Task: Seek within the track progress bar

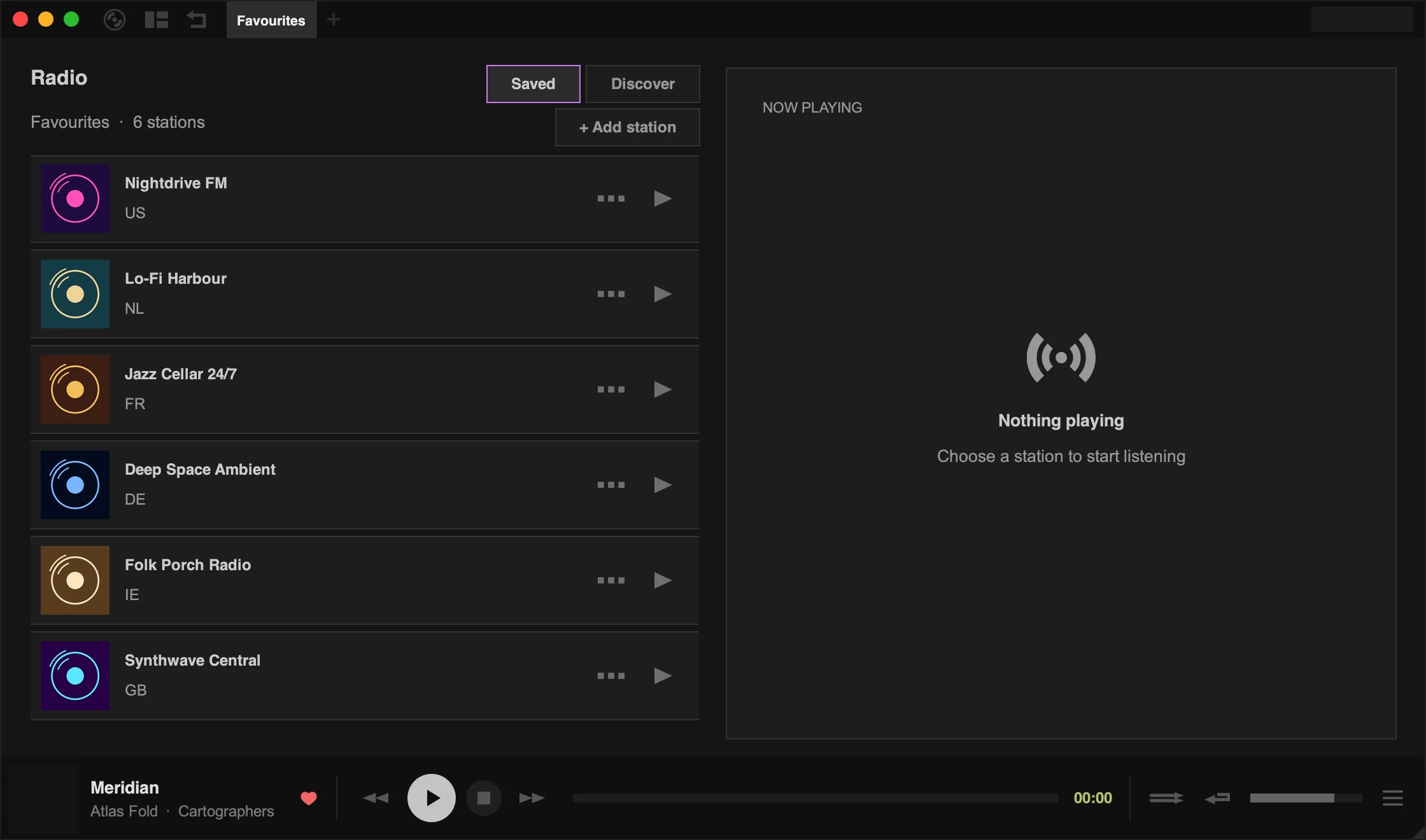Action: [x=815, y=798]
